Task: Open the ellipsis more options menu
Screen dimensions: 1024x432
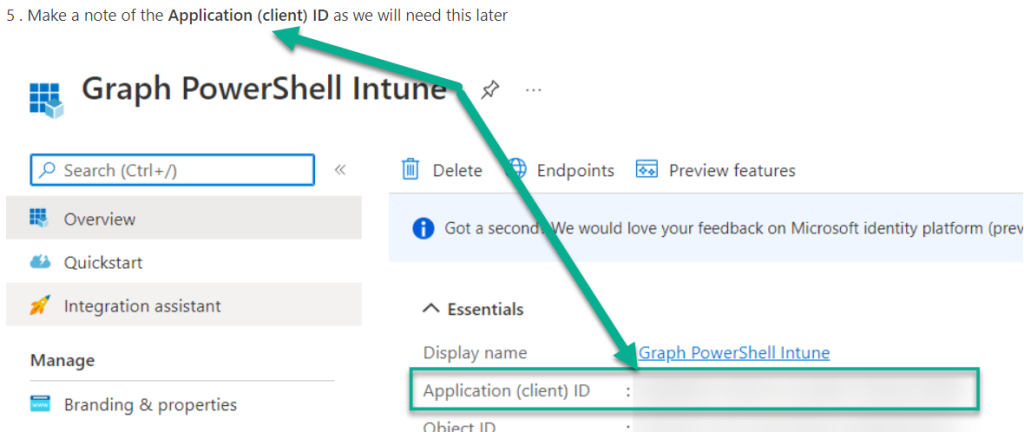Action: (534, 90)
